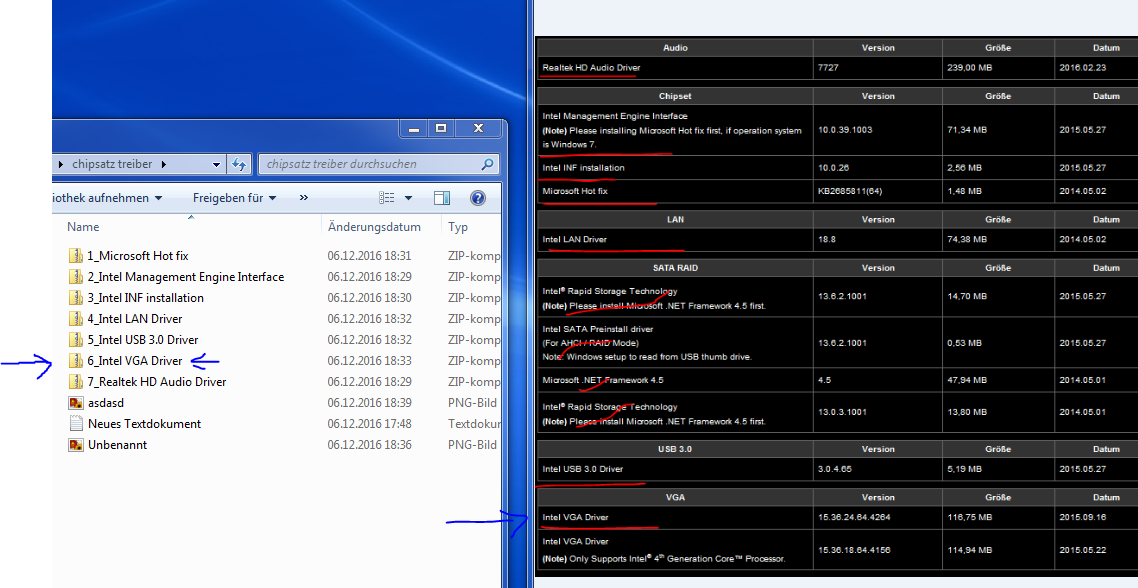Sort files by the Name column header
Screen dimensions: 1138x588
[83, 227]
